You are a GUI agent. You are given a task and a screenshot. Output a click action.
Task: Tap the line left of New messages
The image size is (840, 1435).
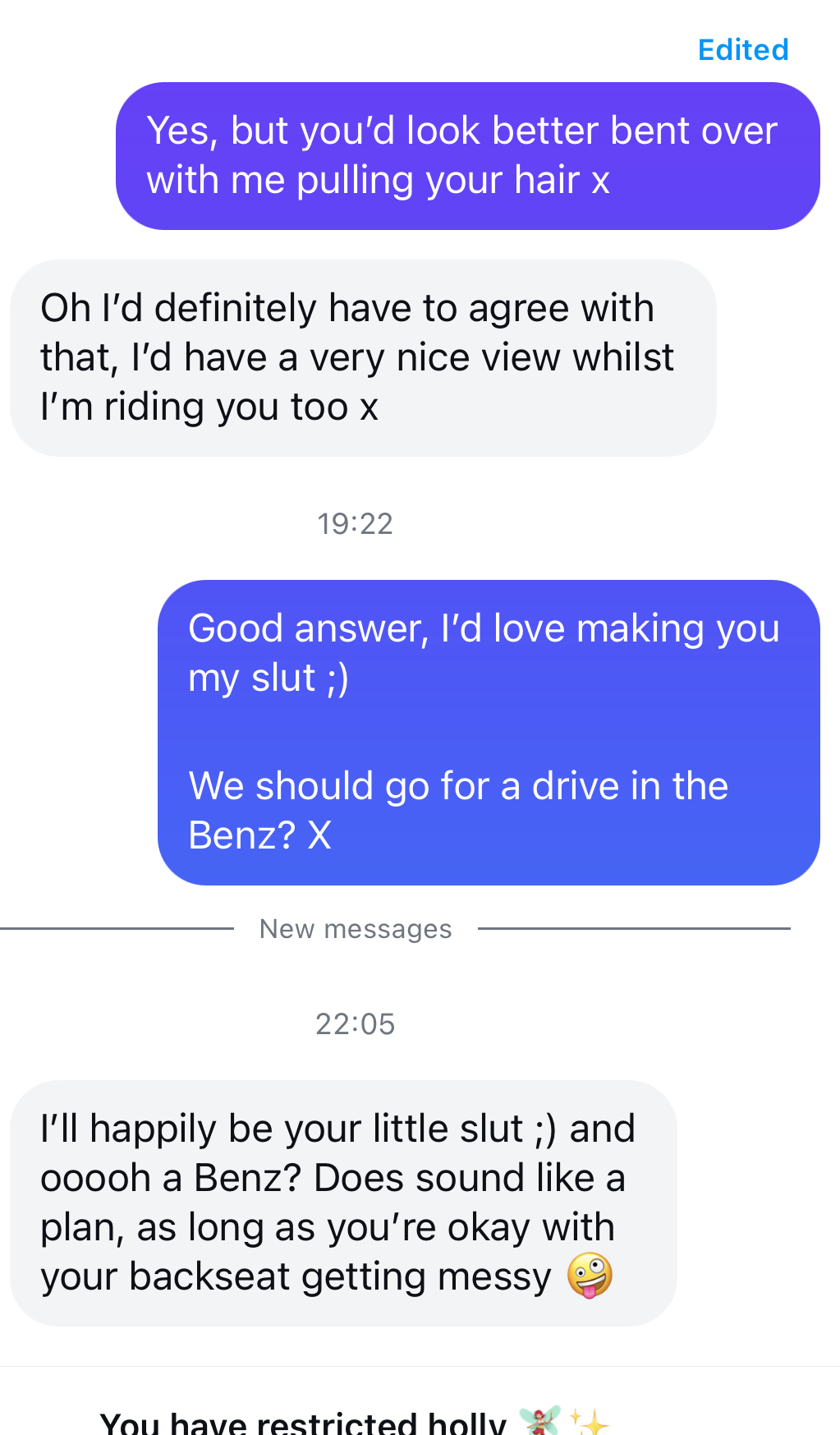[x=117, y=929]
